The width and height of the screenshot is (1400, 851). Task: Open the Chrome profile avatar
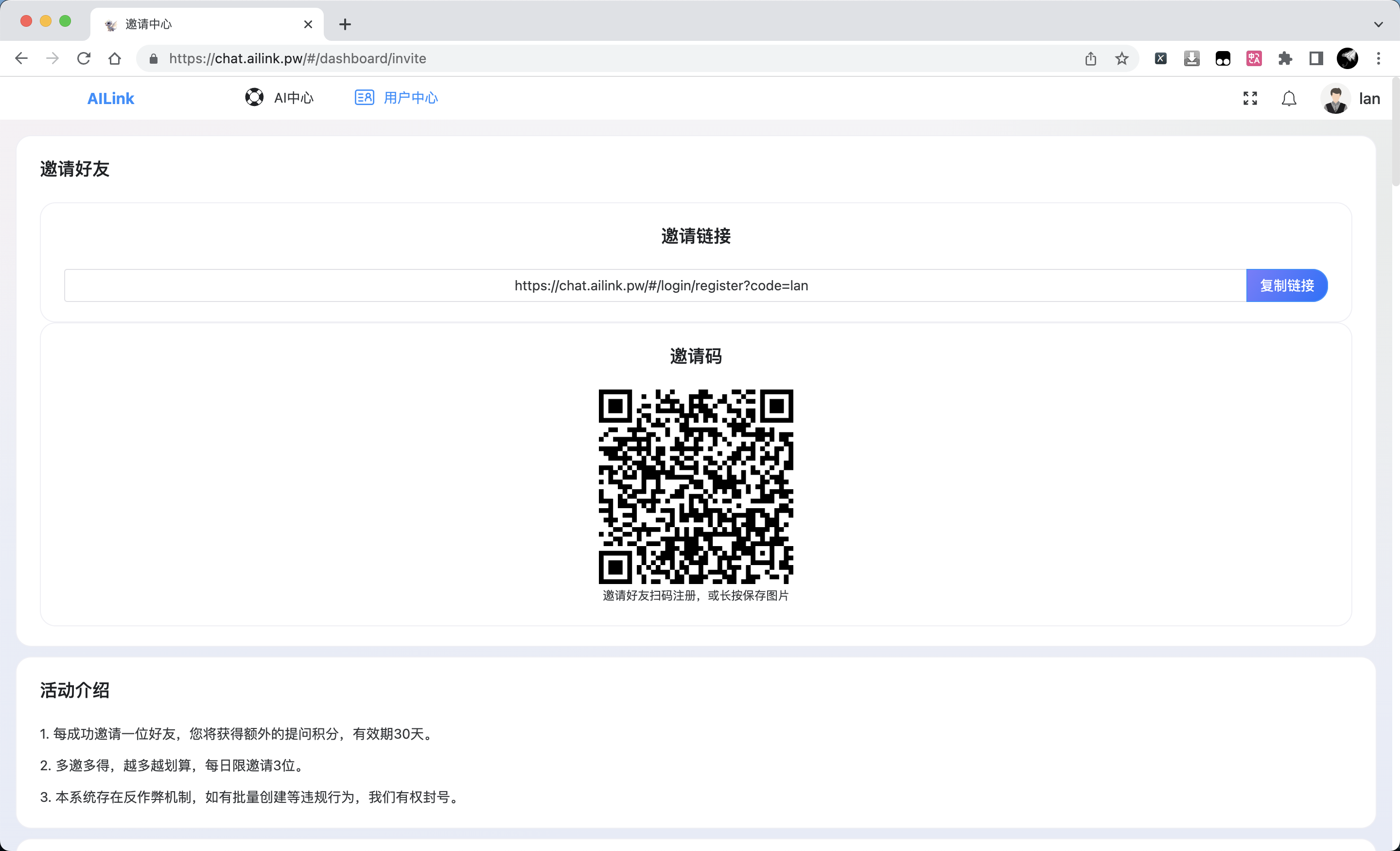click(1347, 58)
